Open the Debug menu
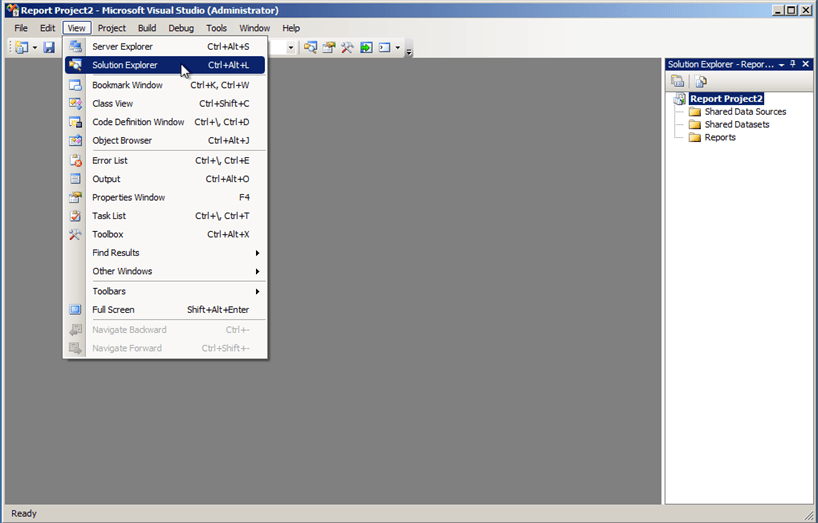The height and width of the screenshot is (523, 818). tap(181, 28)
